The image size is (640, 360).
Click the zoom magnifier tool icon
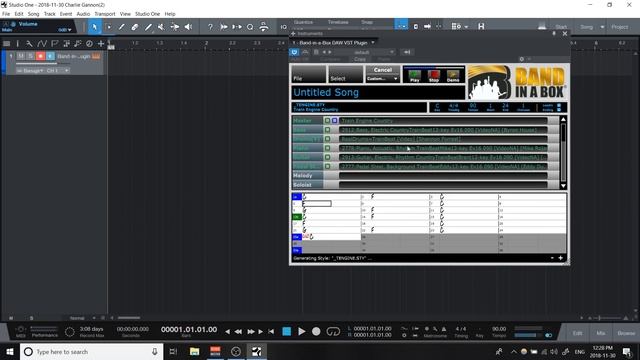coord(250,27)
